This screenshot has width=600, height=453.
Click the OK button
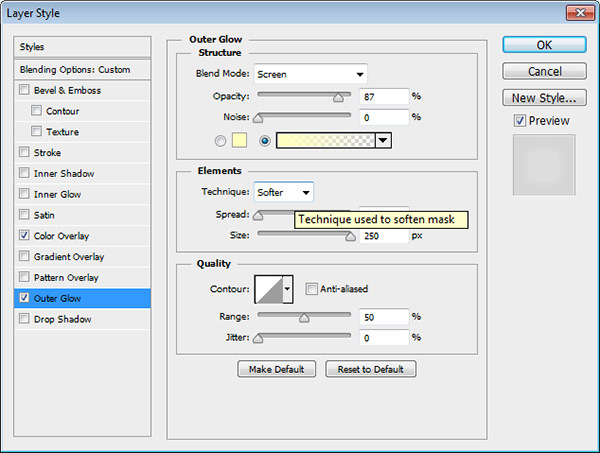tap(544, 45)
